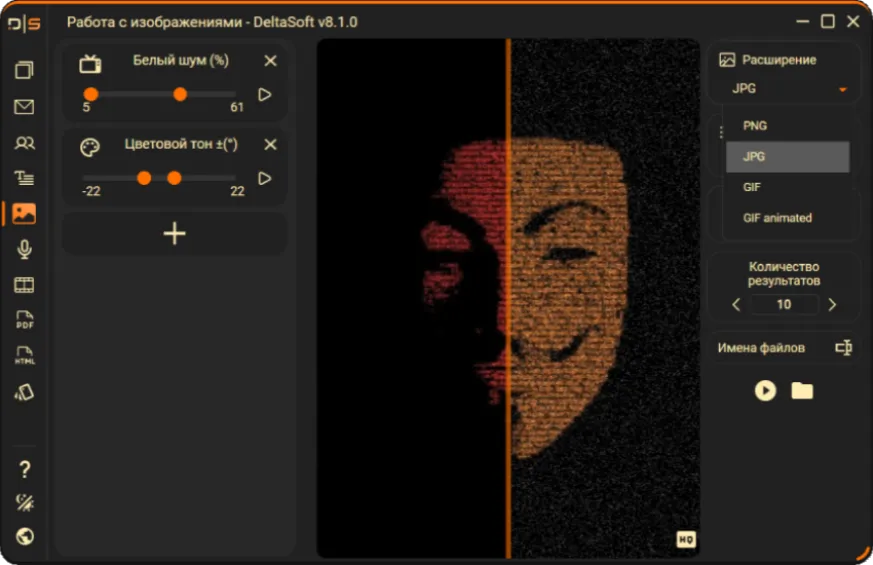Click the orange comparison divider line
This screenshot has width=873, height=565.
pyautogui.click(x=508, y=298)
